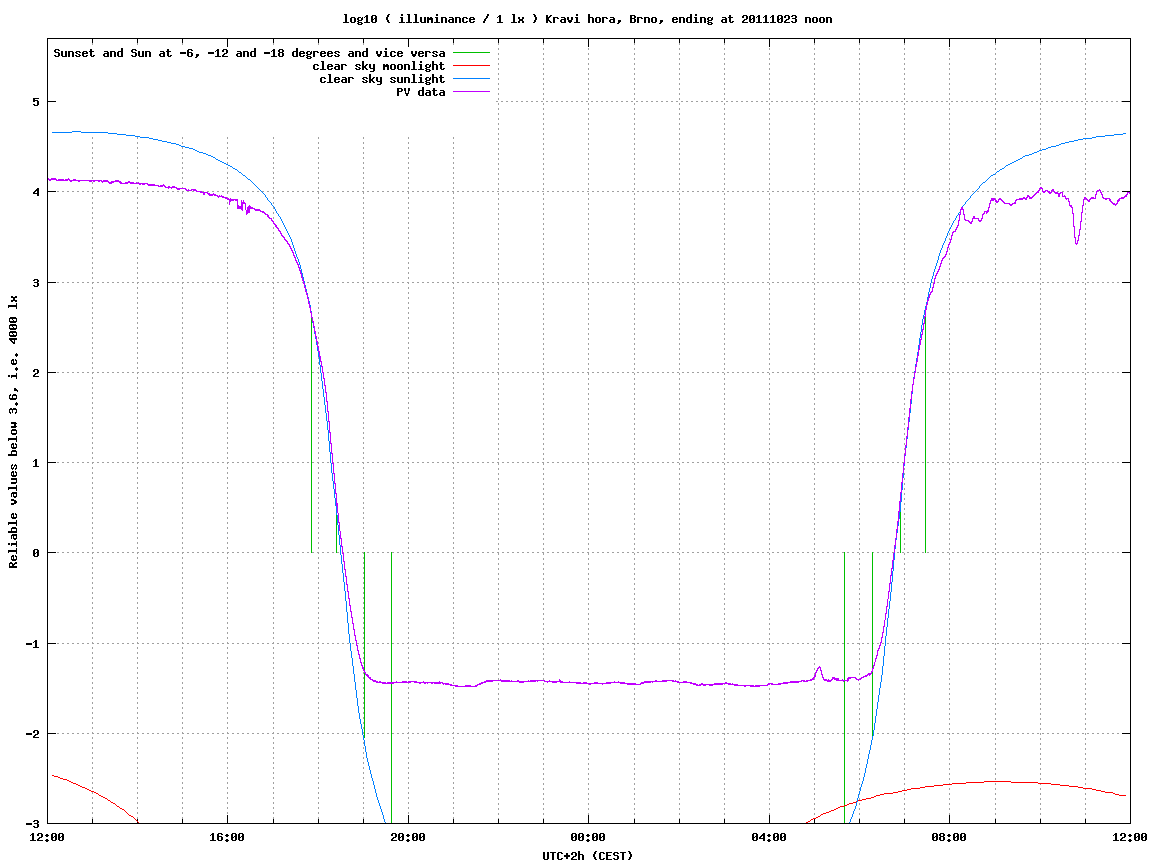Click the y-axis tick value -3
The image size is (1151, 863).
click(32, 824)
